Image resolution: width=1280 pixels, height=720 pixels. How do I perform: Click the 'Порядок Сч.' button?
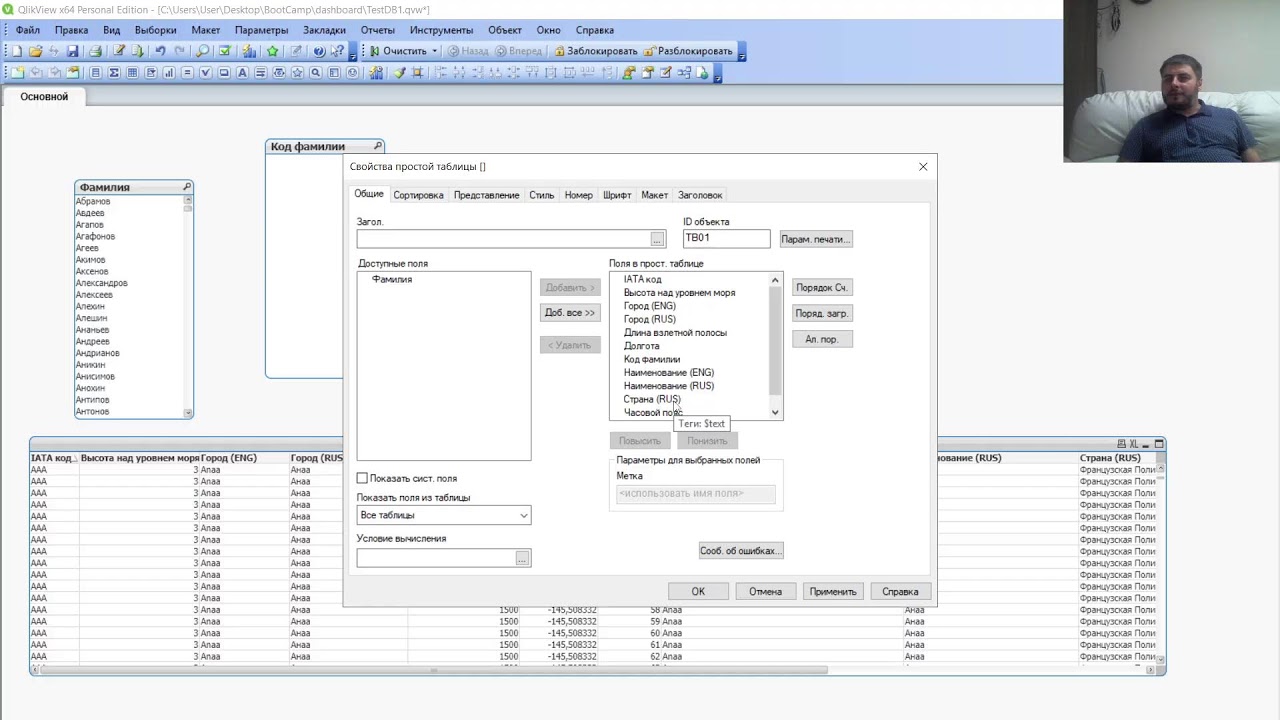pos(822,287)
